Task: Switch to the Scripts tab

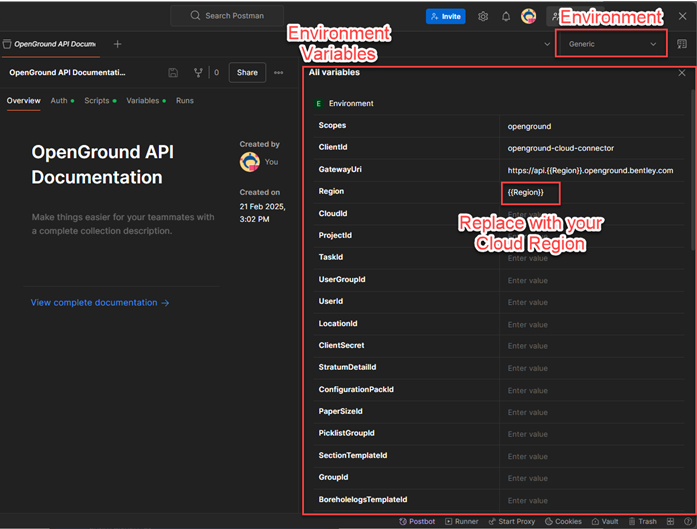Action: pyautogui.click(x=100, y=101)
